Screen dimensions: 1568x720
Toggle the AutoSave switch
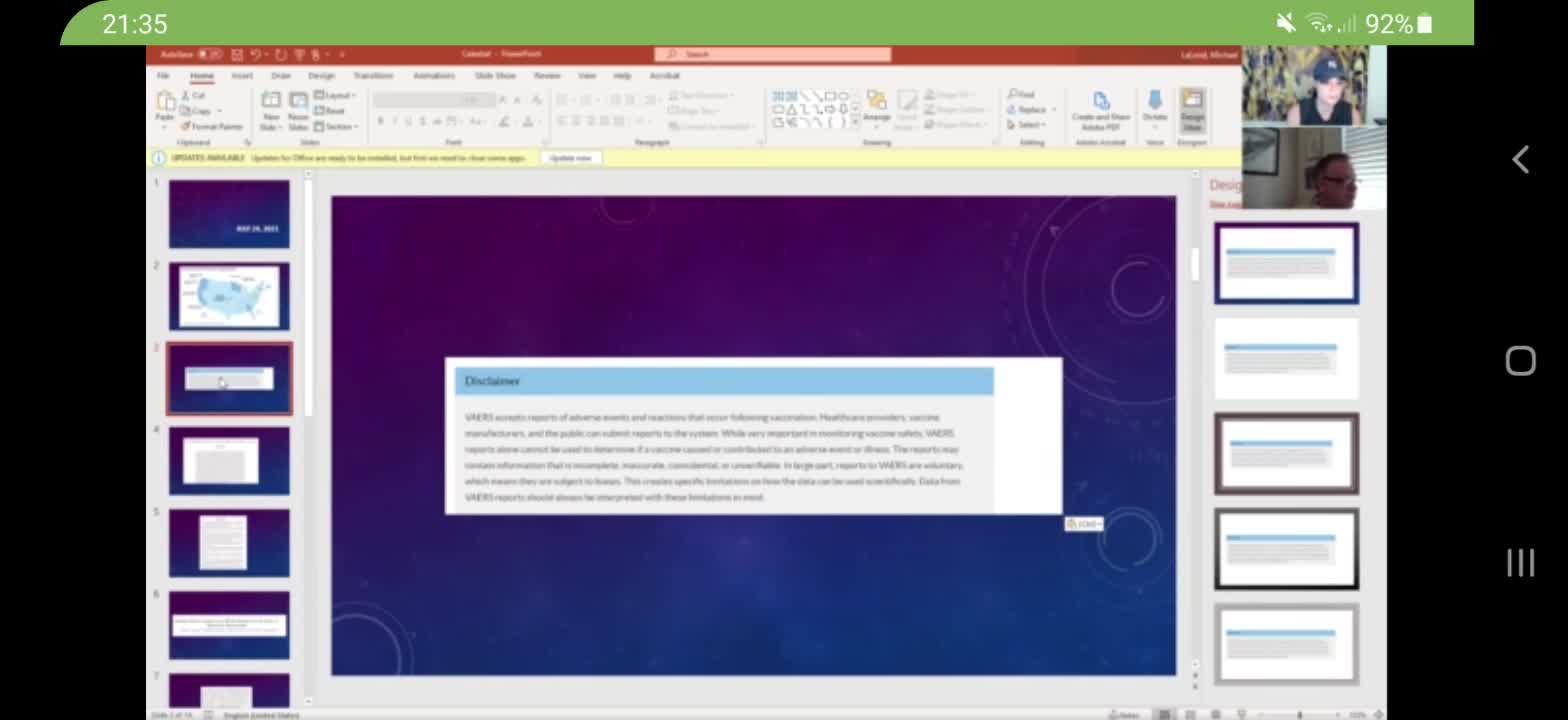coord(210,54)
